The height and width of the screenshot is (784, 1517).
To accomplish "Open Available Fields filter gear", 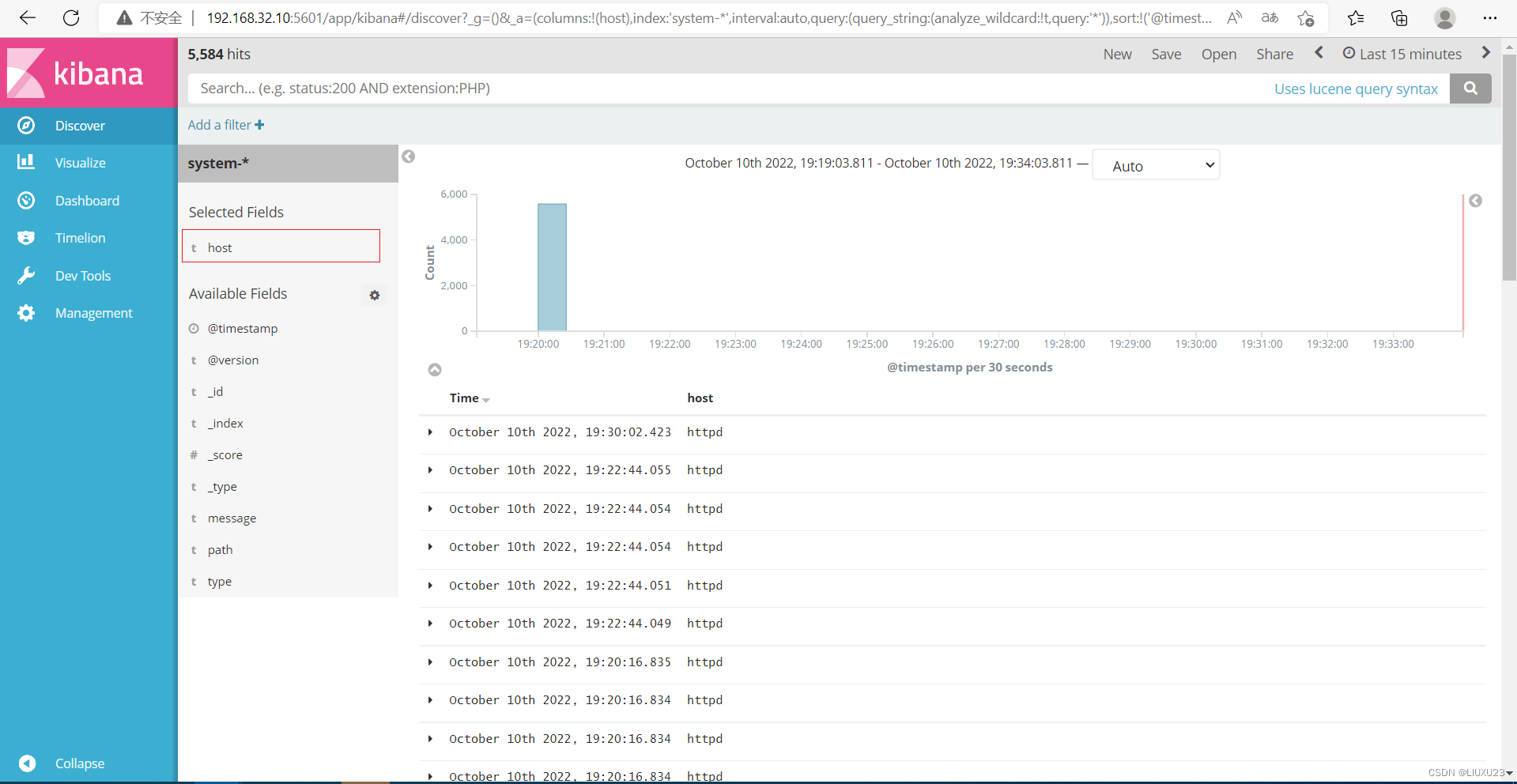I will tap(375, 295).
